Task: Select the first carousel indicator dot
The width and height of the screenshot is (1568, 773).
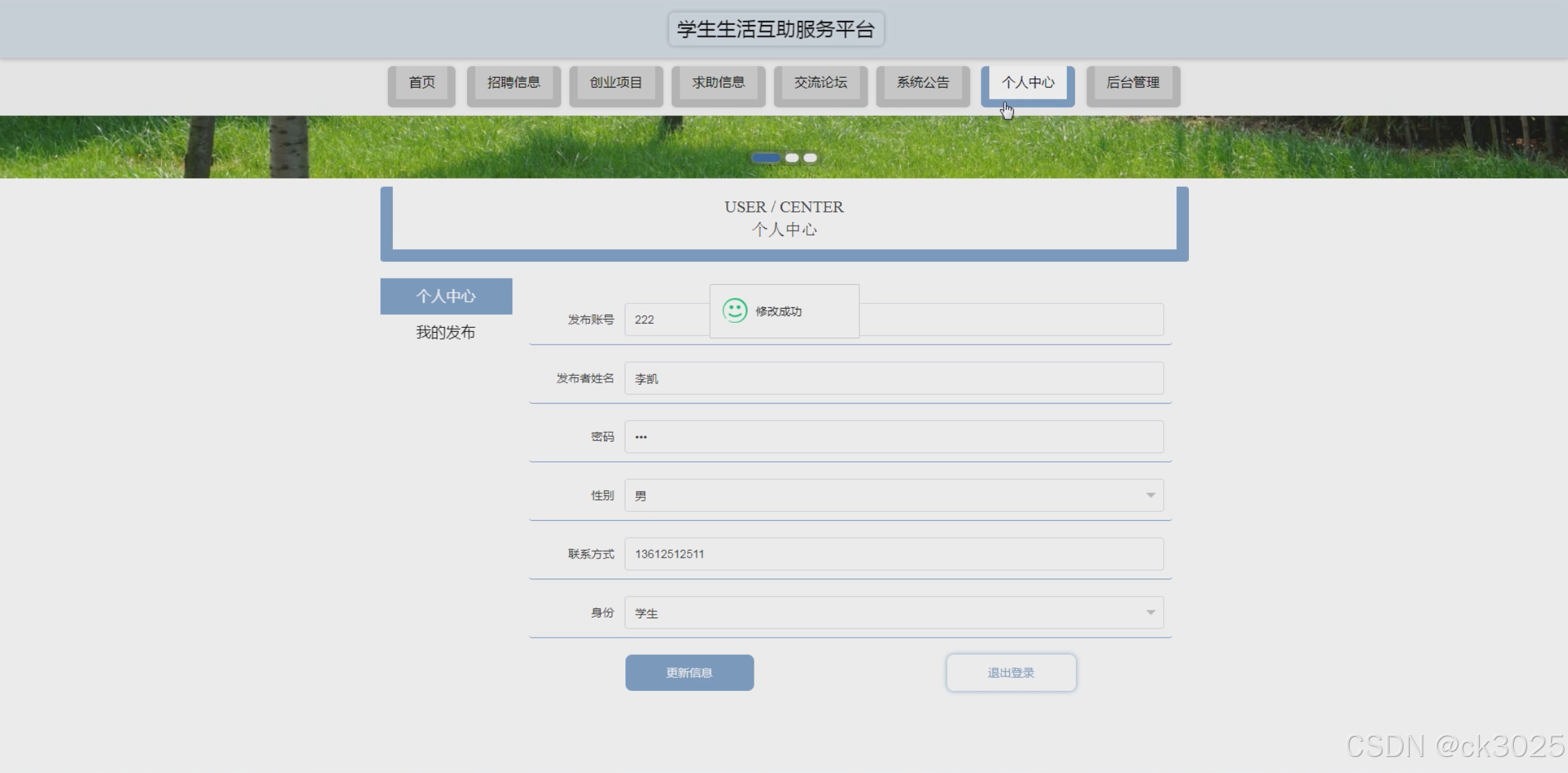Action: click(x=766, y=158)
